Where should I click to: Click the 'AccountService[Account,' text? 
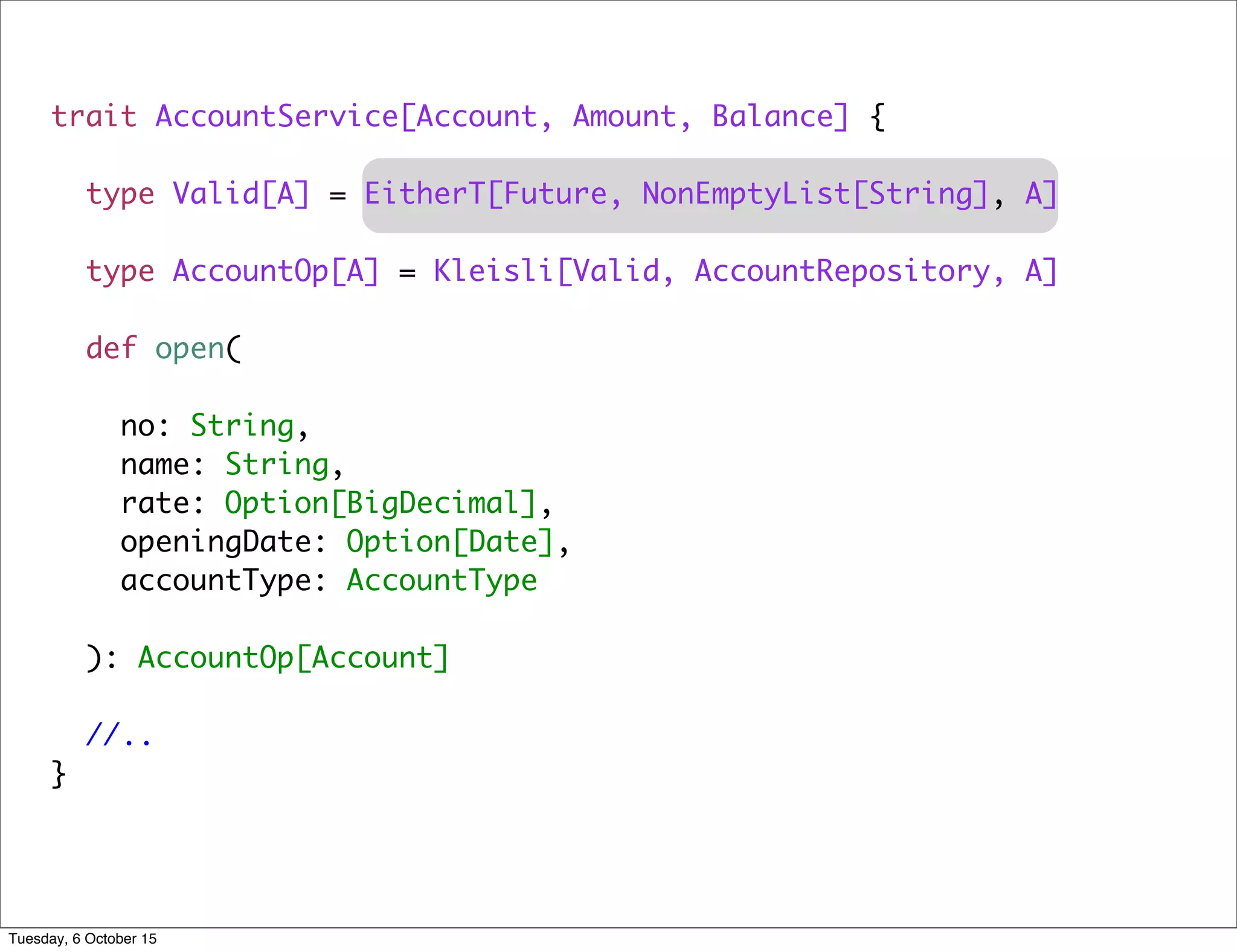(354, 117)
